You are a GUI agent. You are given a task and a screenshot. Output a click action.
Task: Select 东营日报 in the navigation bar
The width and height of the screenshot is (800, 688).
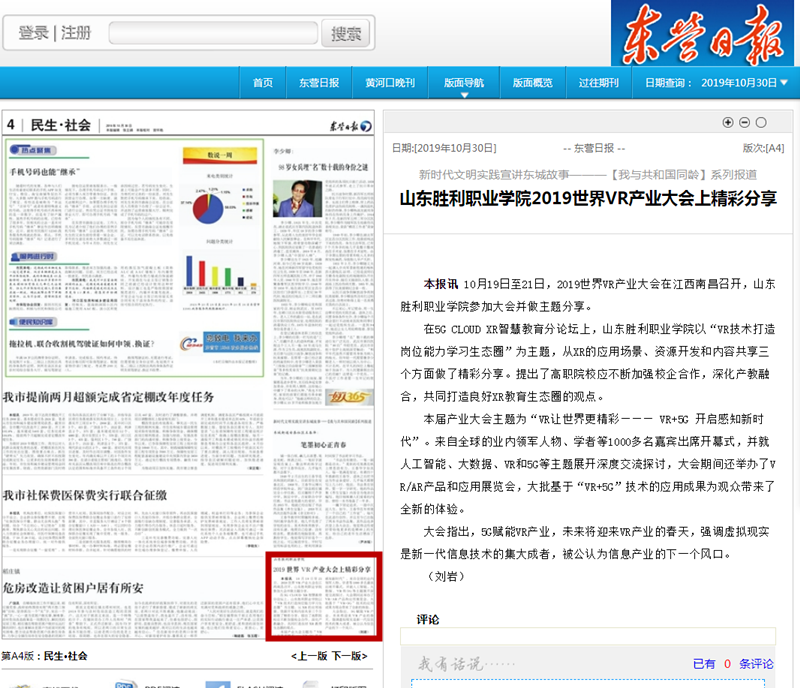pos(319,83)
